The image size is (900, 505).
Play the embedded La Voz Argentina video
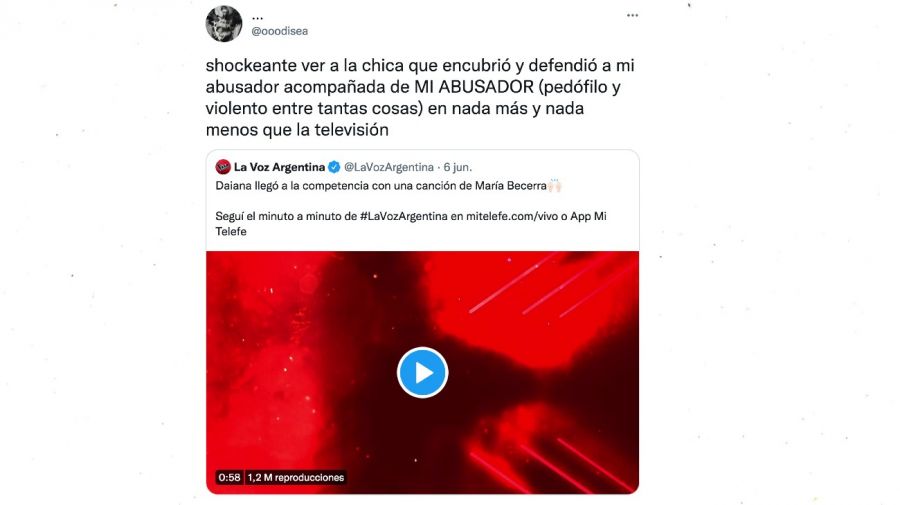click(422, 372)
